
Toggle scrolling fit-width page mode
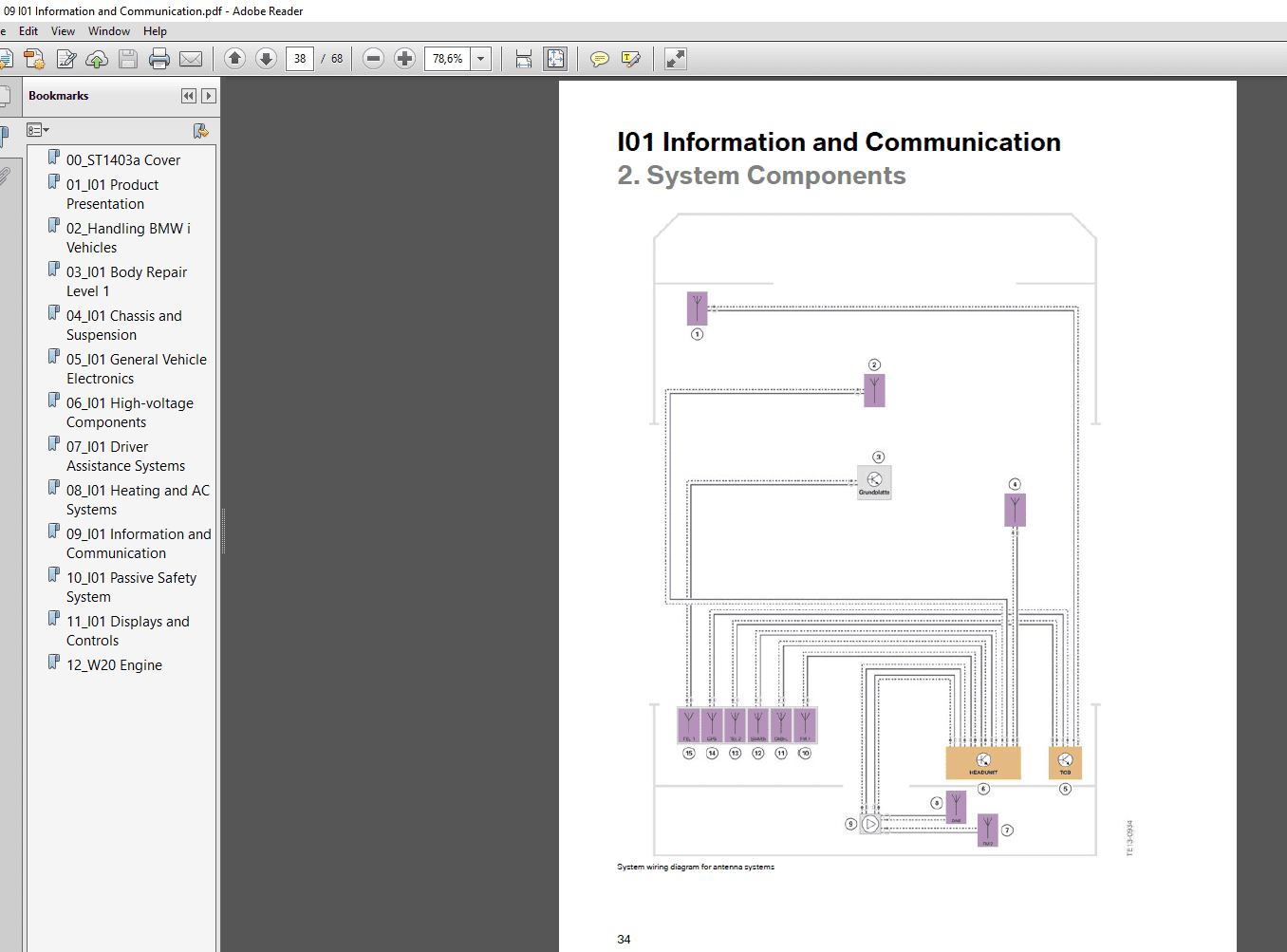[524, 59]
